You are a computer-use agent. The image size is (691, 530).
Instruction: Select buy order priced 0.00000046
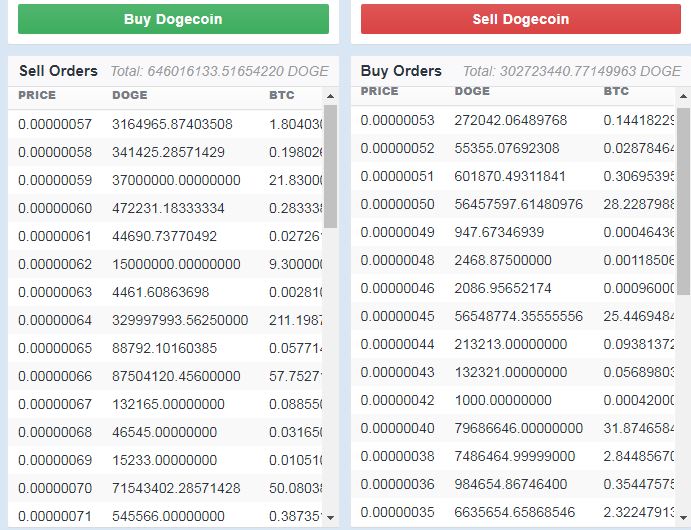coord(513,288)
